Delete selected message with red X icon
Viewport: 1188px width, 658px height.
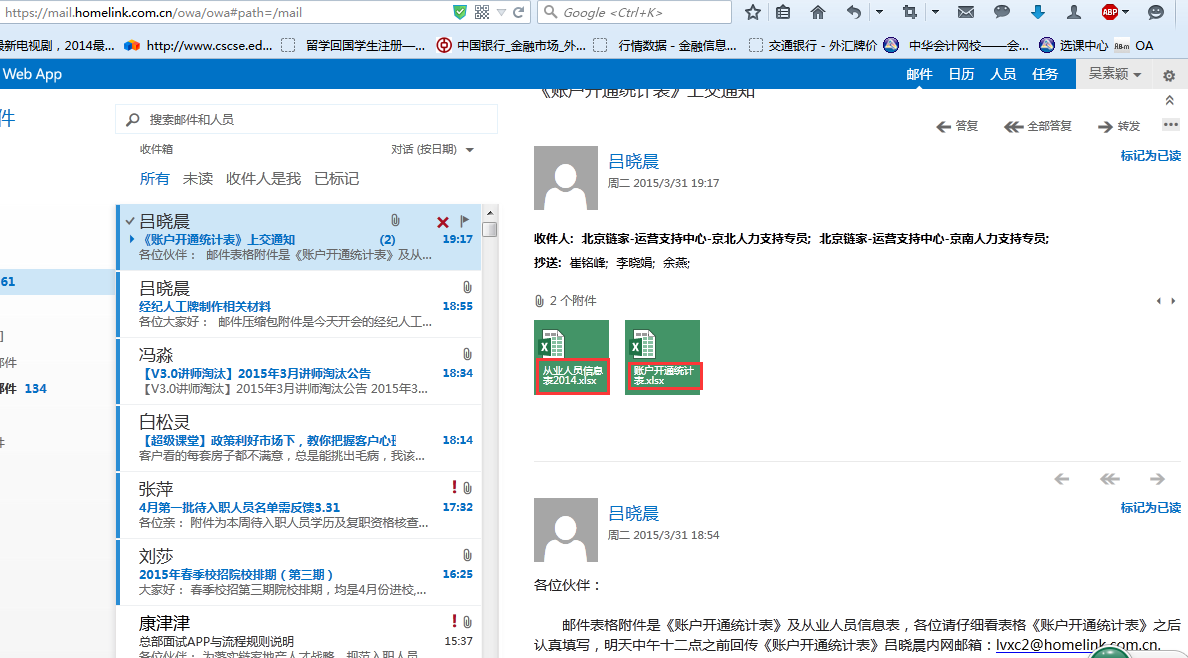[443, 222]
